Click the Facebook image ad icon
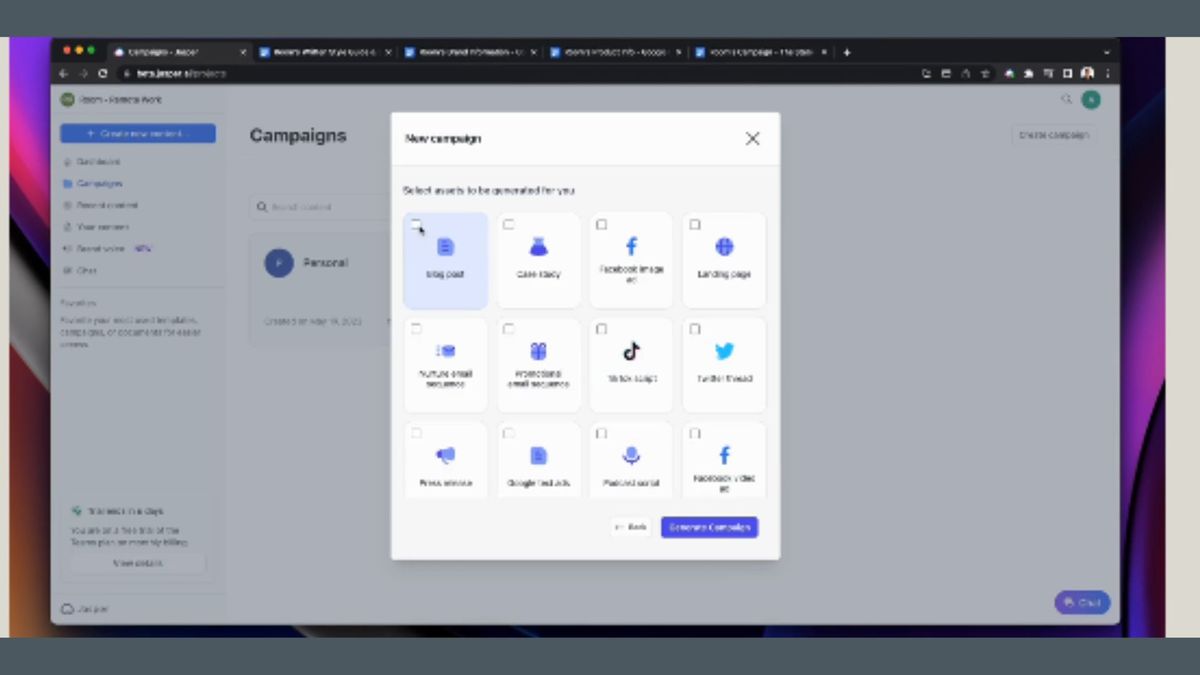Image resolution: width=1200 pixels, height=675 pixels. click(631, 245)
